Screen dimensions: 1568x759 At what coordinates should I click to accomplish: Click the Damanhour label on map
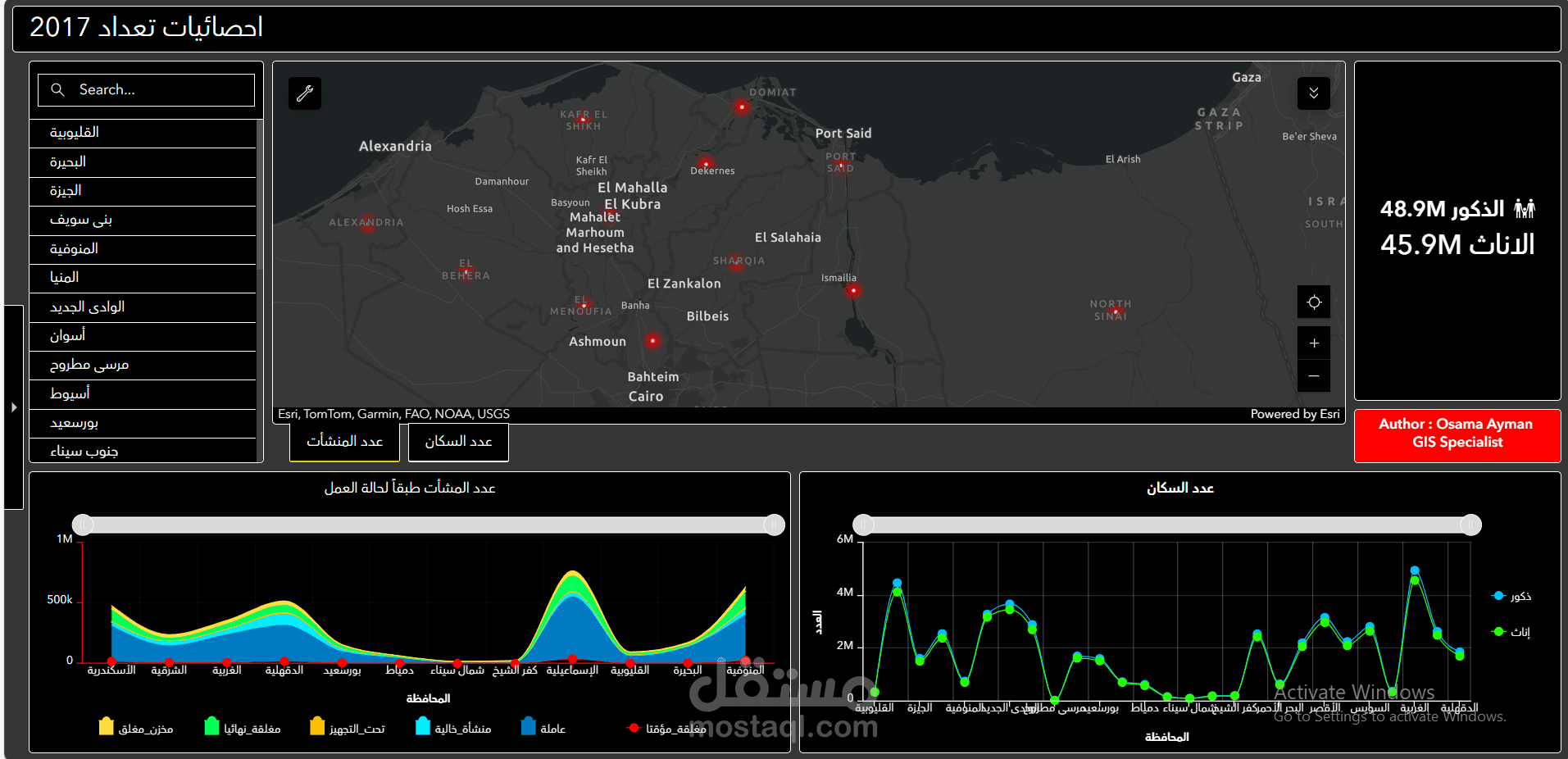(502, 181)
